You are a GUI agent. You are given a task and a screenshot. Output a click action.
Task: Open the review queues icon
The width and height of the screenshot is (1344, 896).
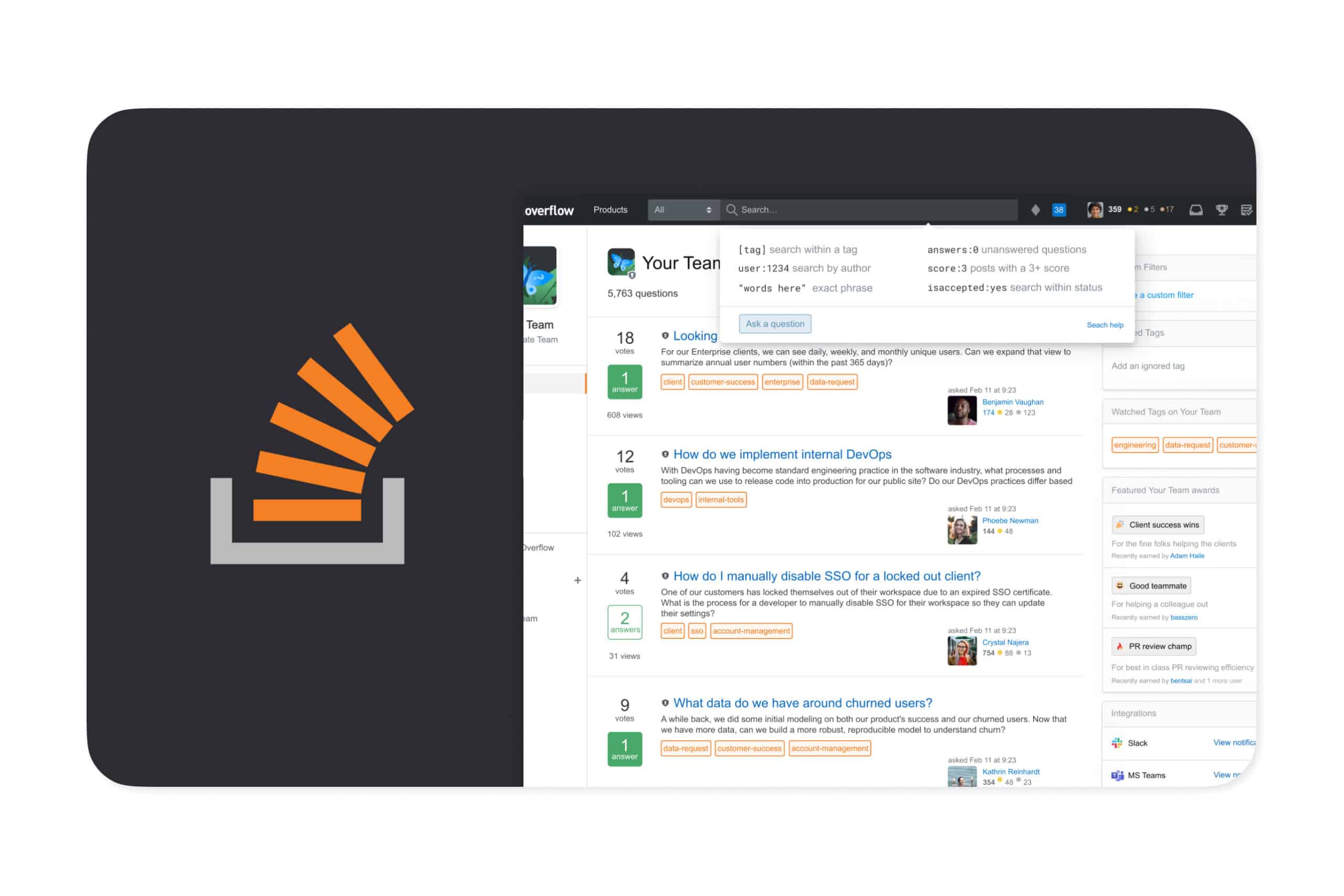click(x=1247, y=210)
